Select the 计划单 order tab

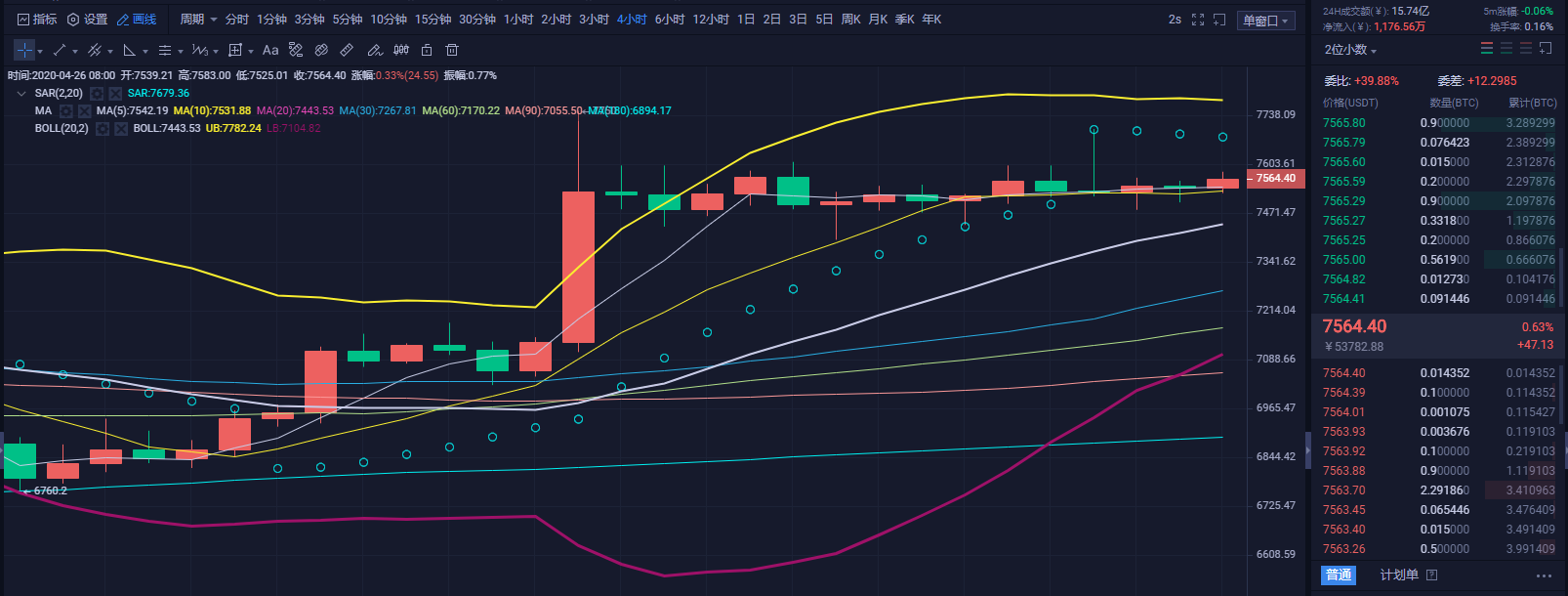(x=1398, y=575)
